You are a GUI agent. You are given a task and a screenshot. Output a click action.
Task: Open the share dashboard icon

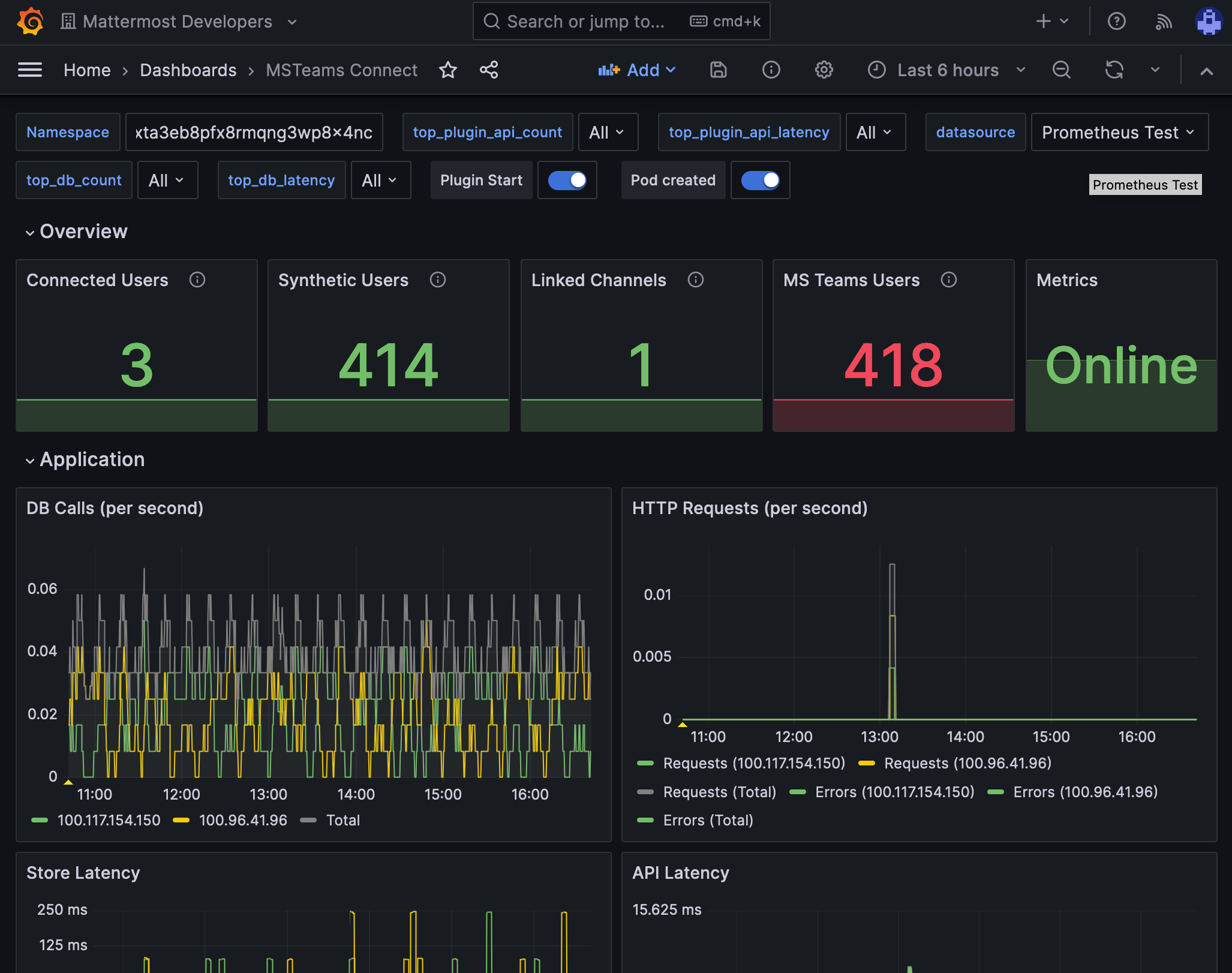click(x=489, y=70)
